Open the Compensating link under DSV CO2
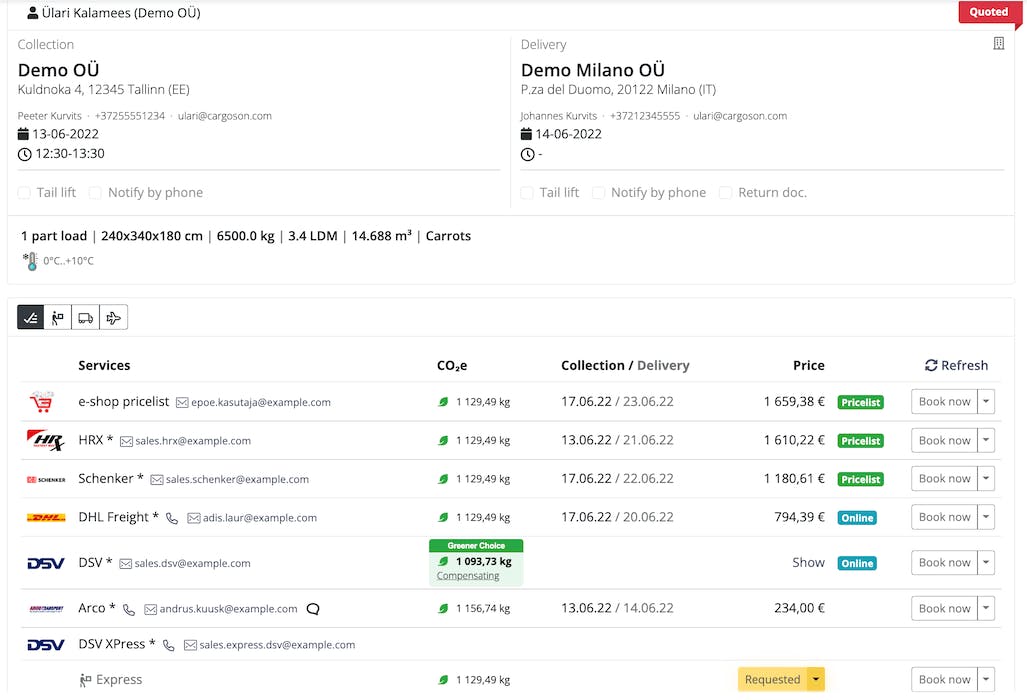 [468, 576]
